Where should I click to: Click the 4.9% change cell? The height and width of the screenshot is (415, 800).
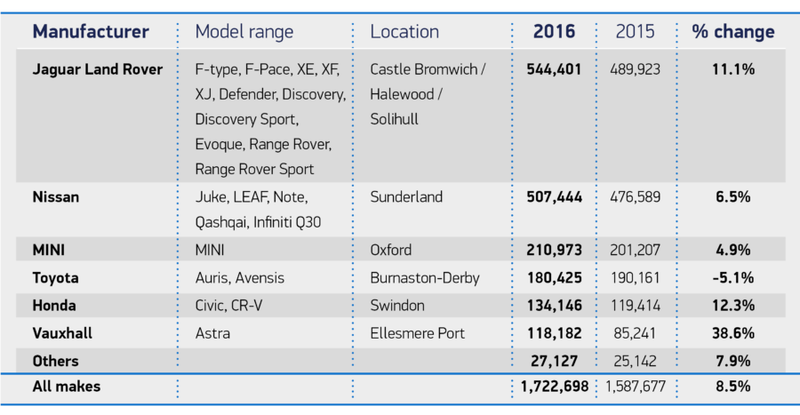(733, 250)
